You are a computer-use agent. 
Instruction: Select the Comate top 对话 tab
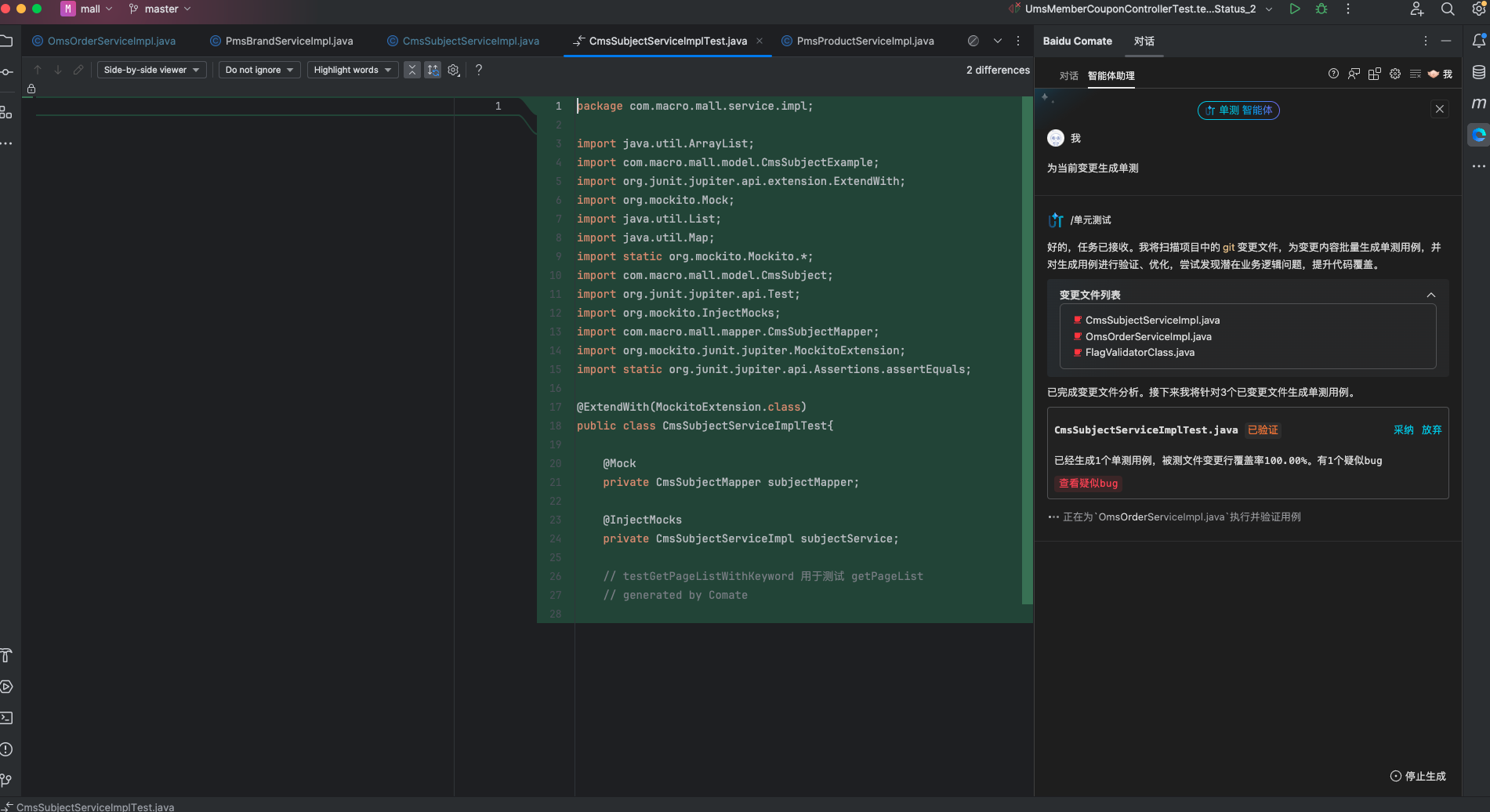(1144, 41)
